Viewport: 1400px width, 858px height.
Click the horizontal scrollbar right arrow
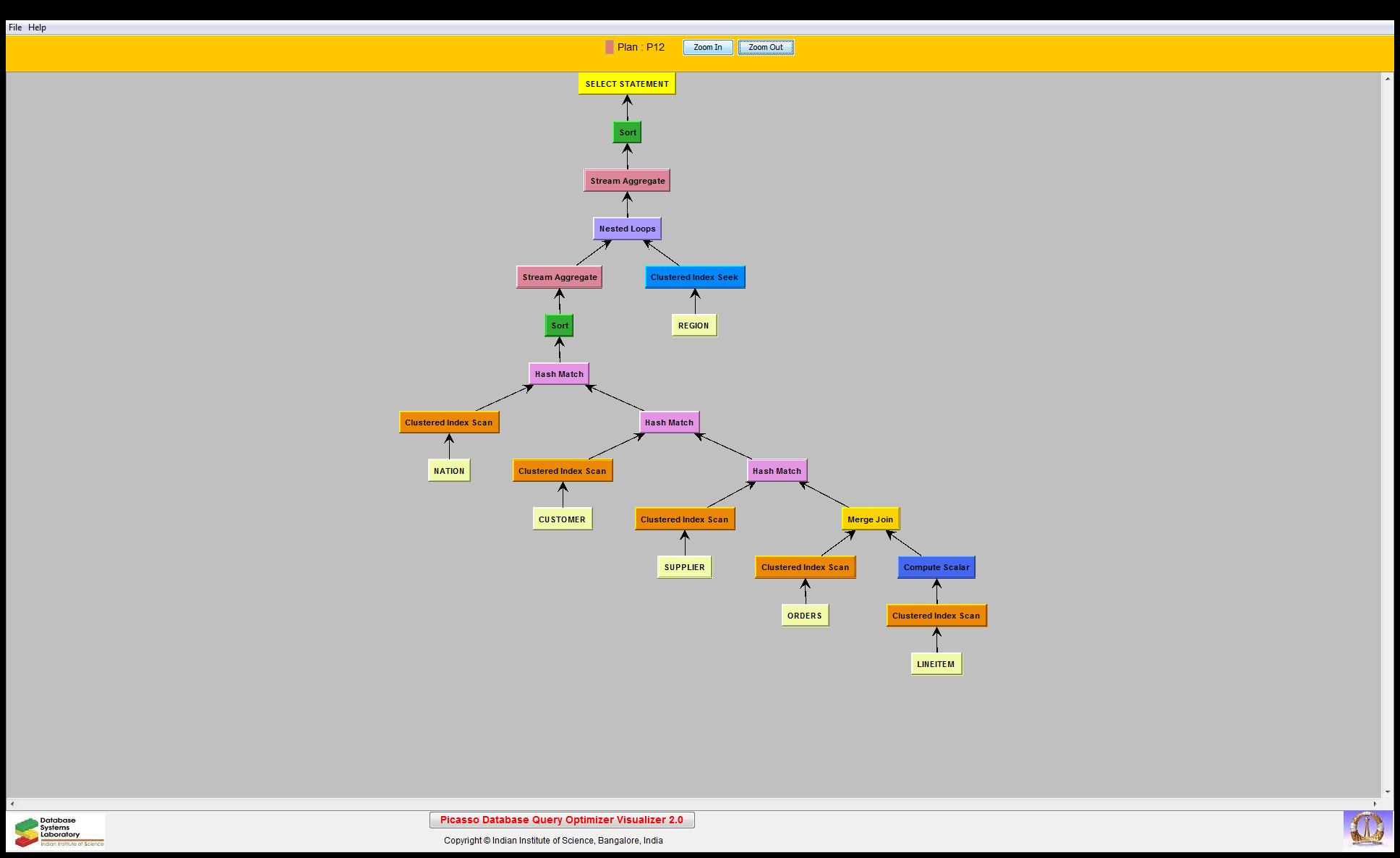pos(1375,804)
